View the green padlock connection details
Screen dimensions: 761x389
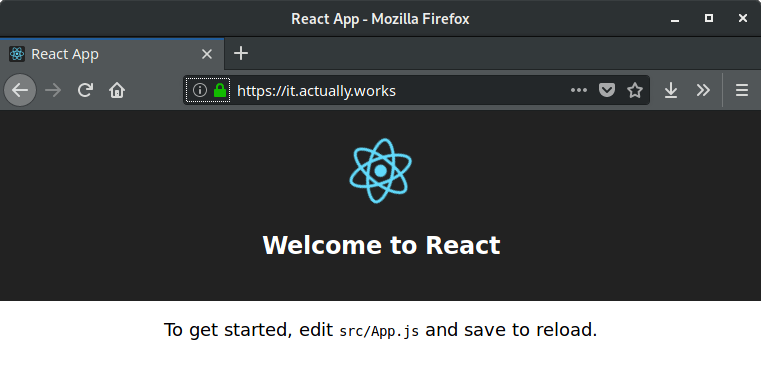(220, 90)
